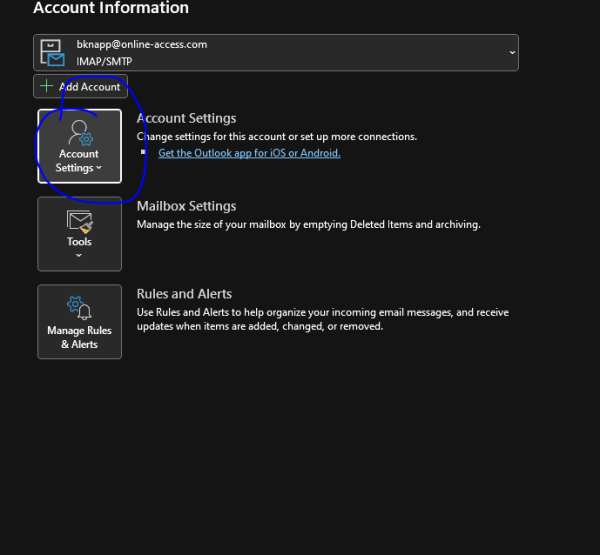The image size is (600, 555).
Task: Click the Rules and Alerts section heading
Action: (184, 294)
